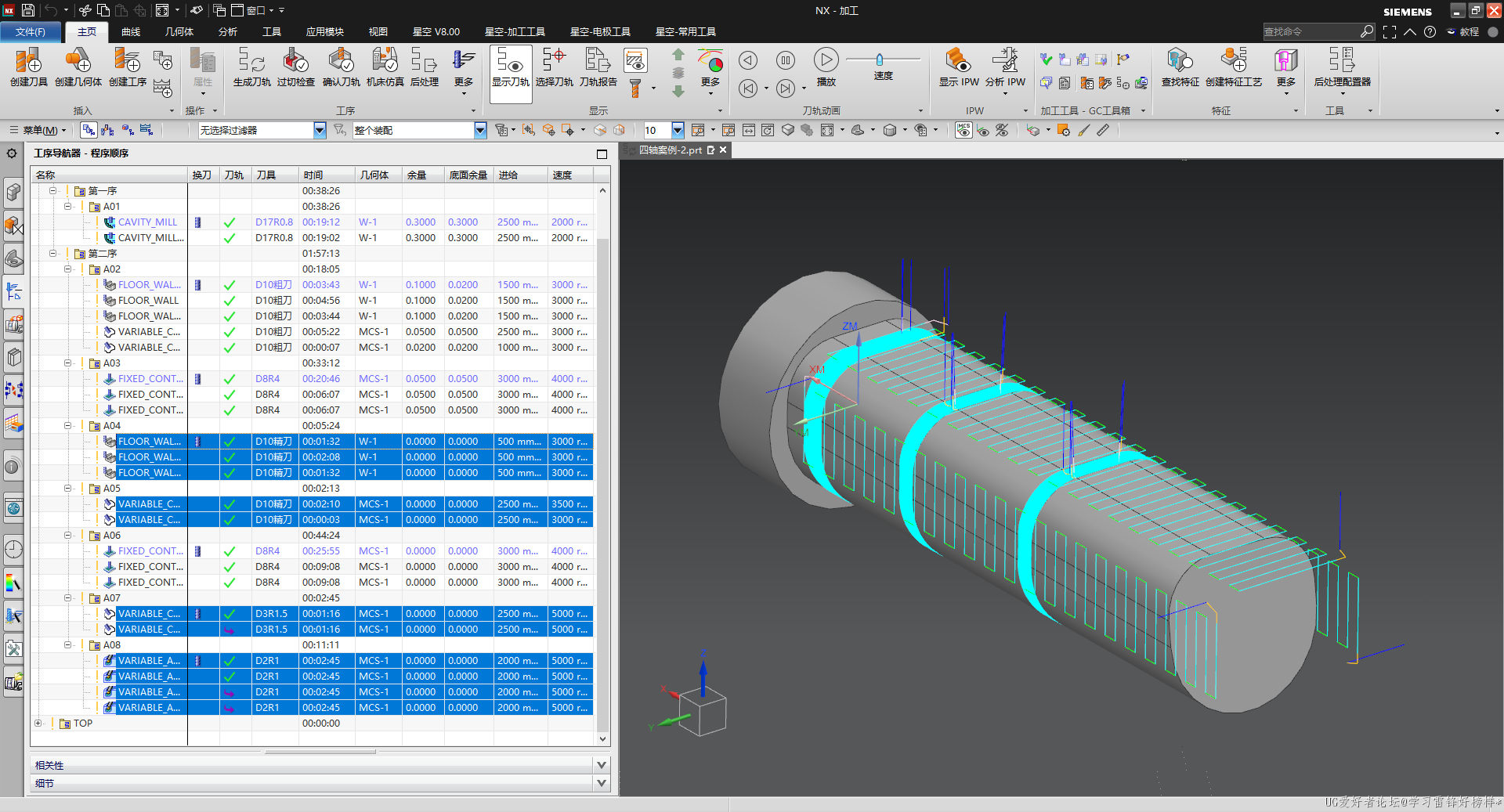Image resolution: width=1504 pixels, height=812 pixels.
Task: Switch to the 几何体 ribbon tab
Action: pyautogui.click(x=179, y=32)
